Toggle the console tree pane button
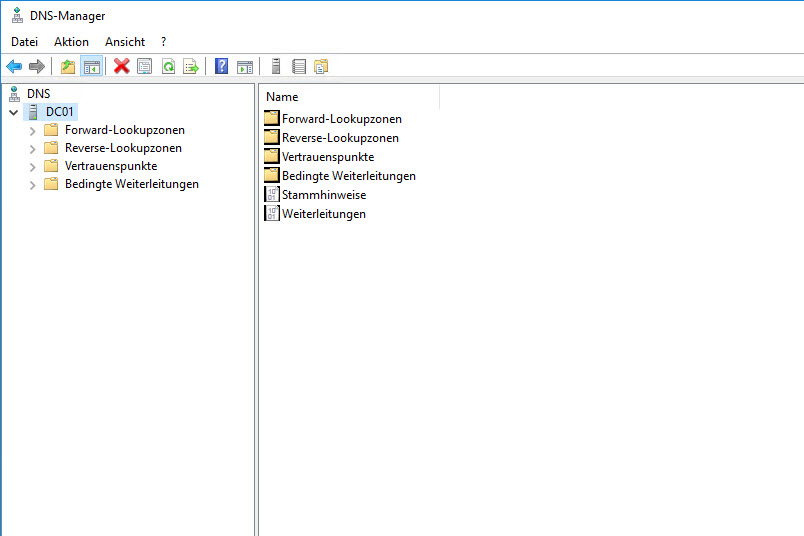This screenshot has height=536, width=804. [92, 66]
